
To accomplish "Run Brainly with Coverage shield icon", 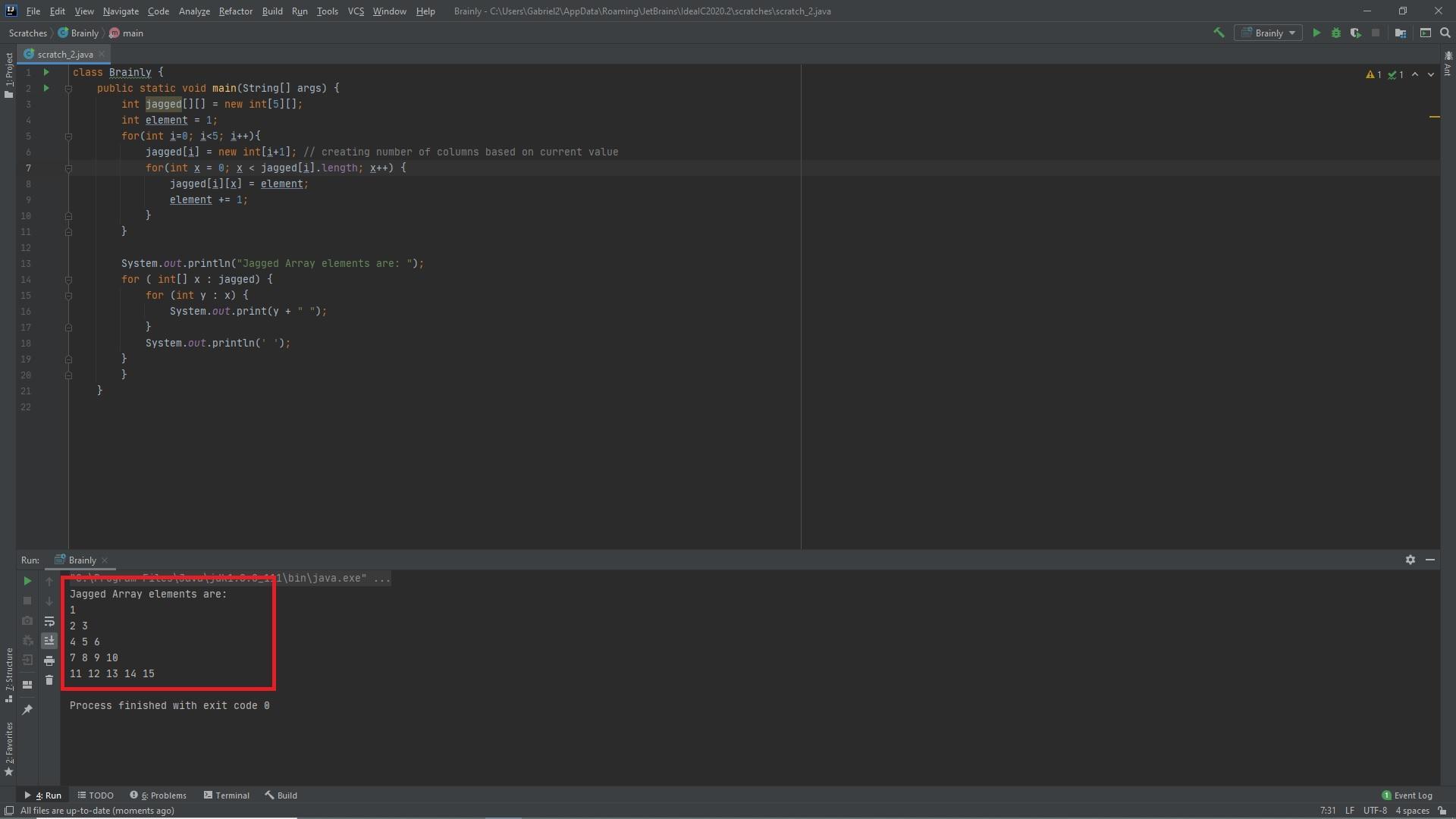I will [1355, 33].
